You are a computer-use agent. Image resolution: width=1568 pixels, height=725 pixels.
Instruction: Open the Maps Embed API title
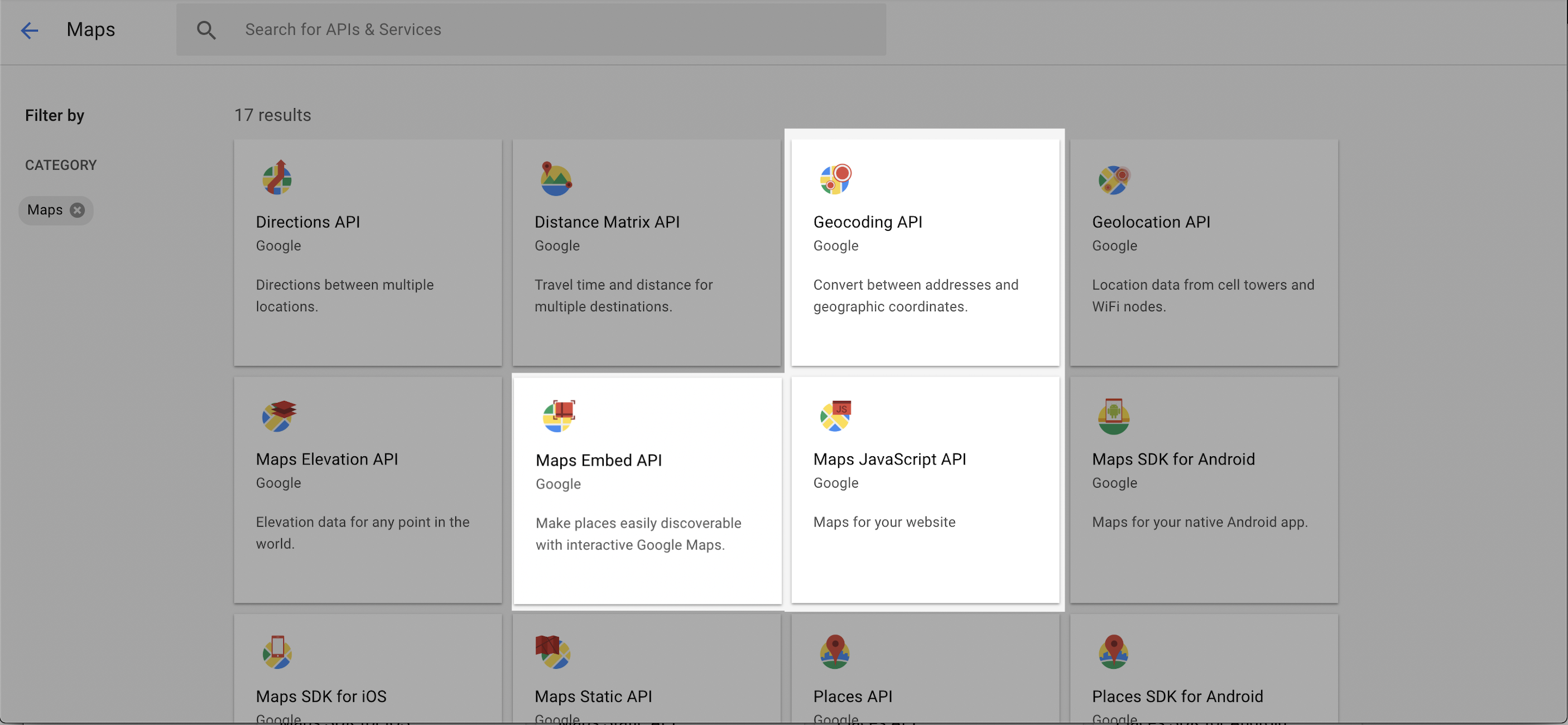coord(598,461)
